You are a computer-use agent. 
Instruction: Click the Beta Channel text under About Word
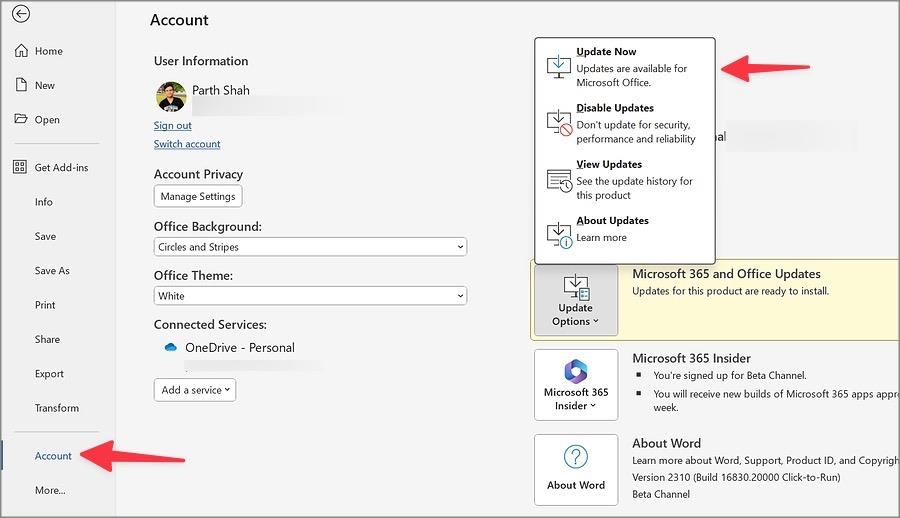tap(661, 494)
